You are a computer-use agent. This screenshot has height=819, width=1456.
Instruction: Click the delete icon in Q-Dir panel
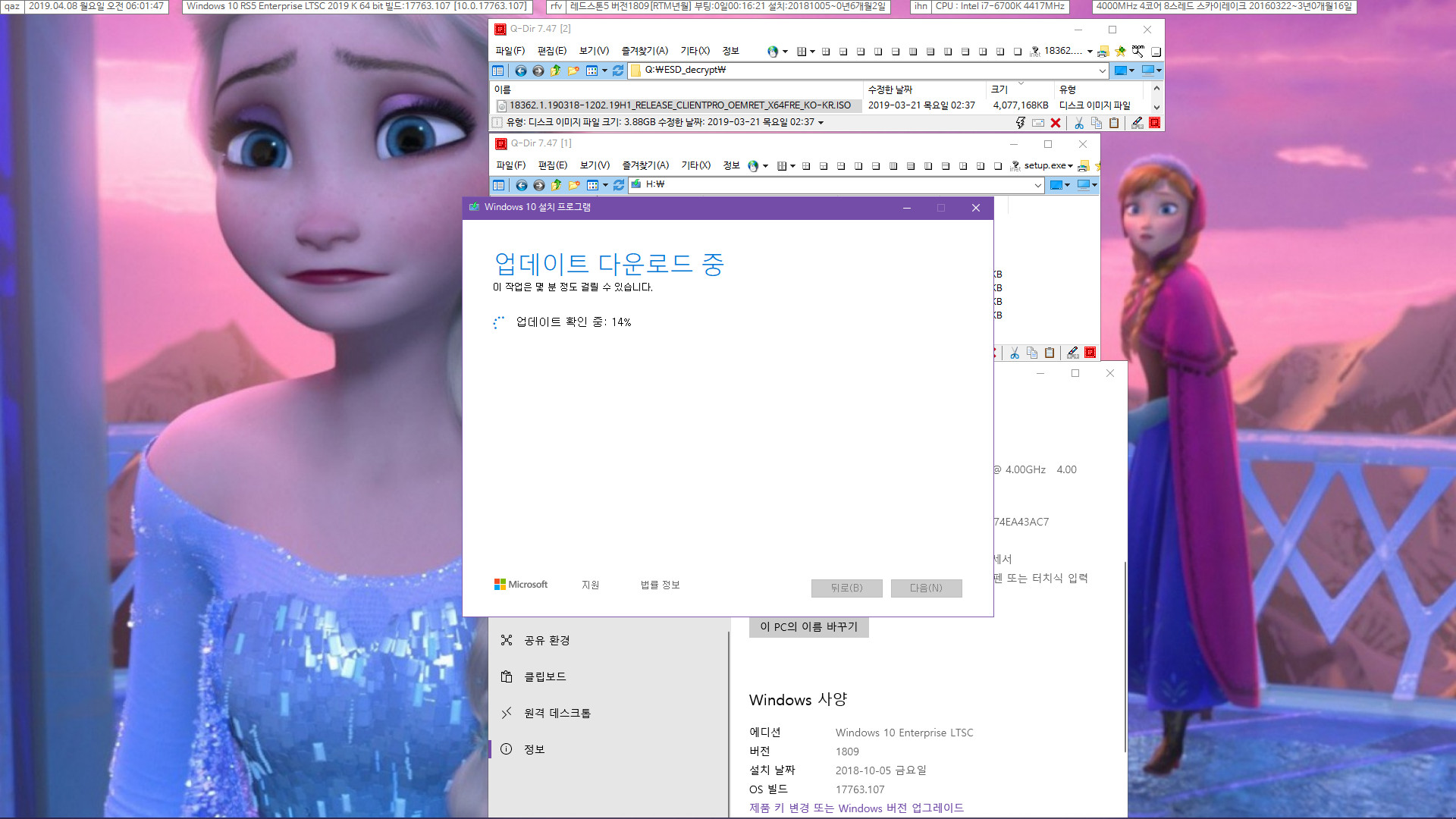[1055, 122]
